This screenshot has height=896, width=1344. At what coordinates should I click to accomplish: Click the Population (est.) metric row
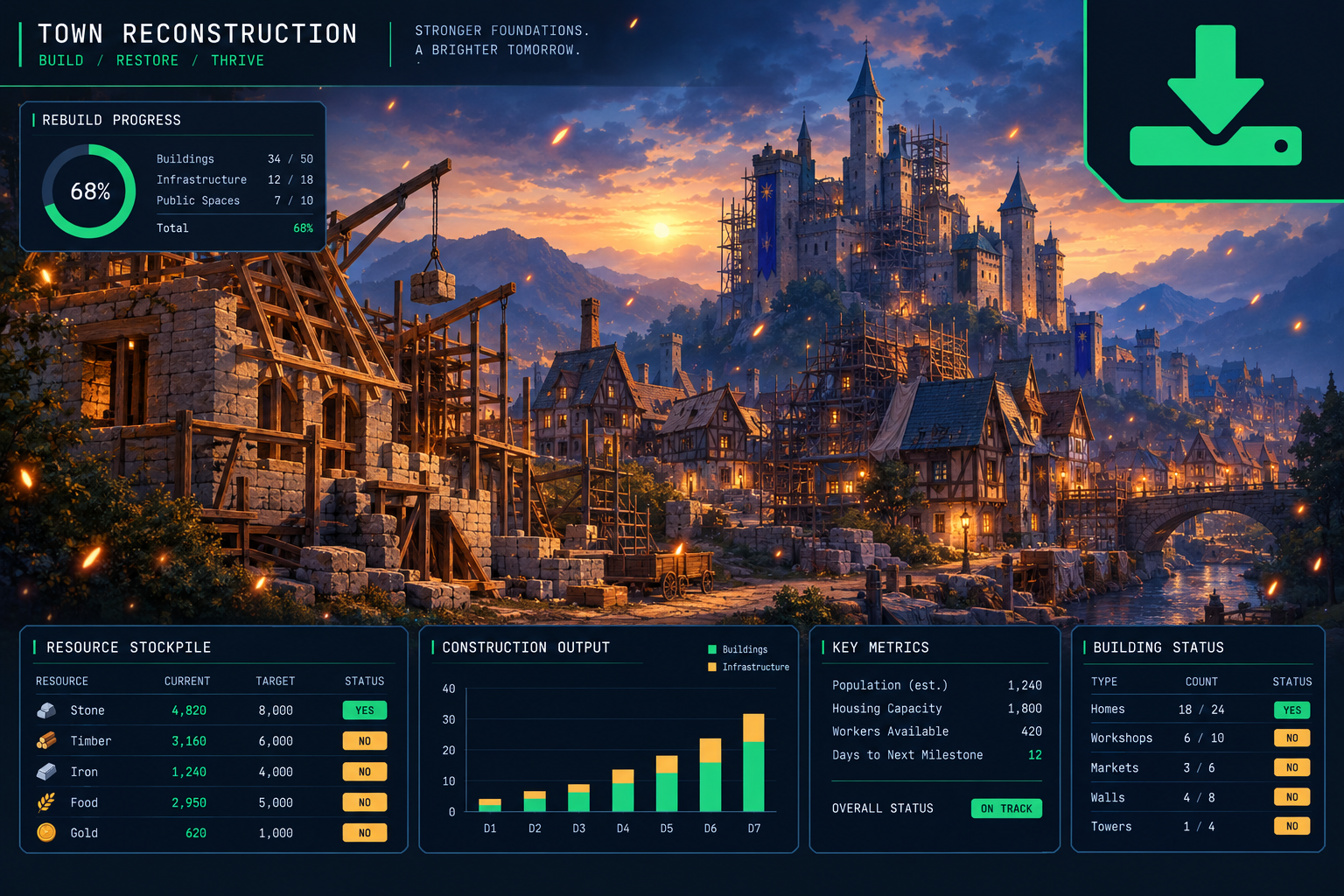point(936,685)
